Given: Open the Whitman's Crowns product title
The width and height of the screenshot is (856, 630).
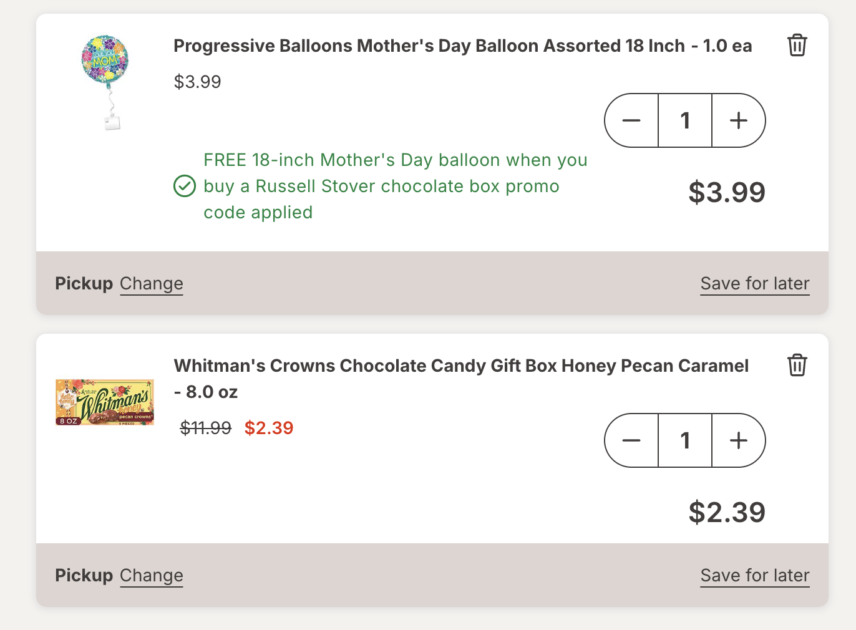Looking at the screenshot, I should point(461,377).
